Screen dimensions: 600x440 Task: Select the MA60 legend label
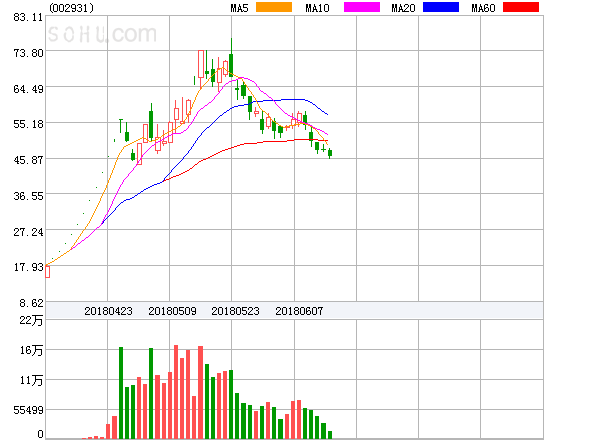point(483,8)
